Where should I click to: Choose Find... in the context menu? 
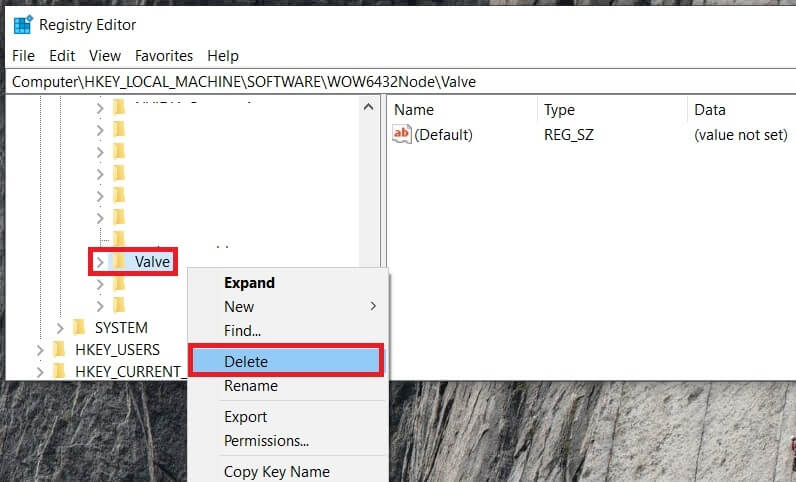click(242, 331)
